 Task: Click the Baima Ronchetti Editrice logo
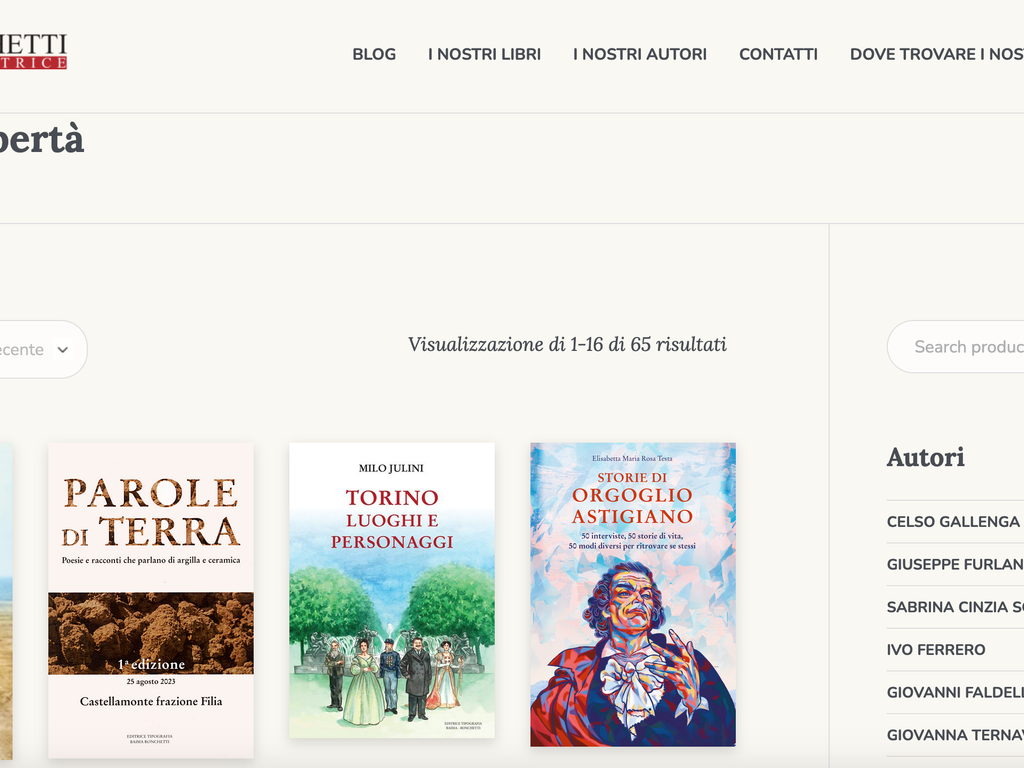pyautogui.click(x=33, y=52)
